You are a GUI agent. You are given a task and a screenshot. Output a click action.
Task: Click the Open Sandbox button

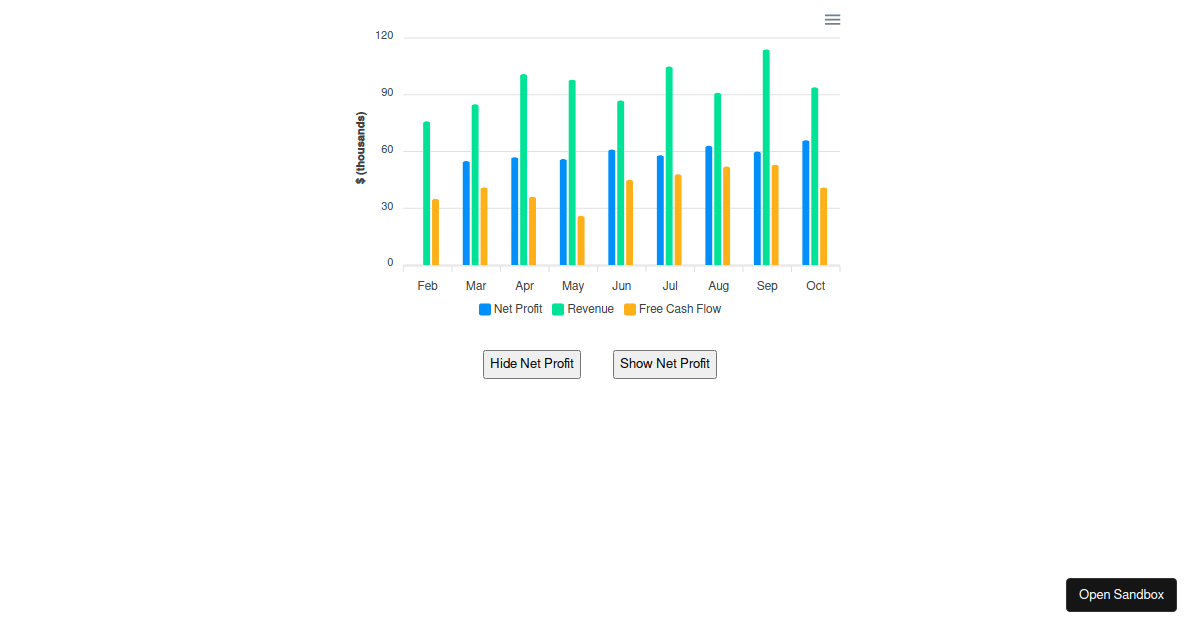pyautogui.click(x=1121, y=594)
